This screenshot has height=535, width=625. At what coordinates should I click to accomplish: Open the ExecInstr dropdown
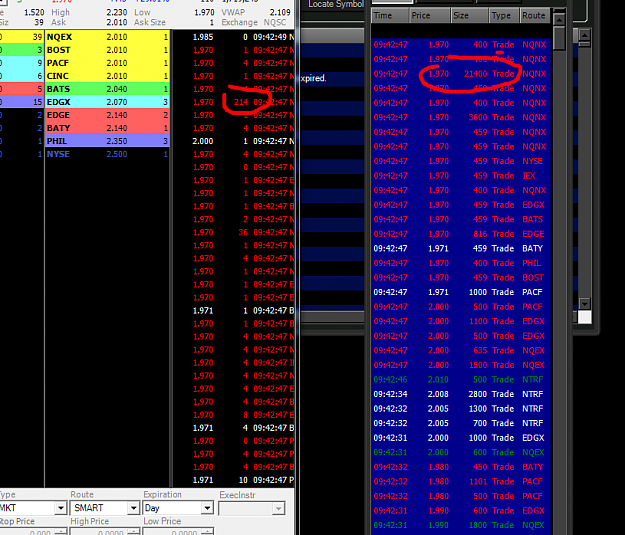[279, 508]
